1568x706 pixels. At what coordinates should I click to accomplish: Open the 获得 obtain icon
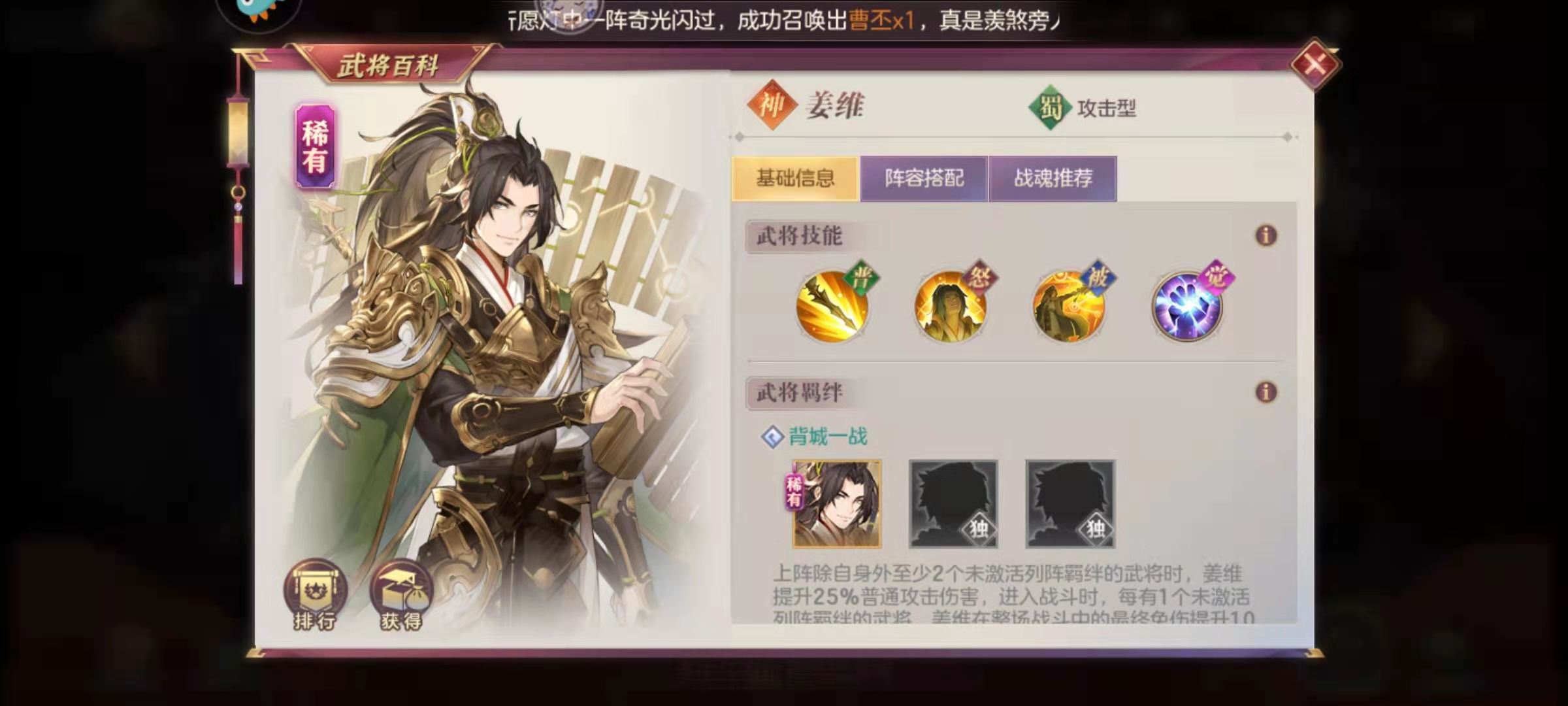click(401, 595)
